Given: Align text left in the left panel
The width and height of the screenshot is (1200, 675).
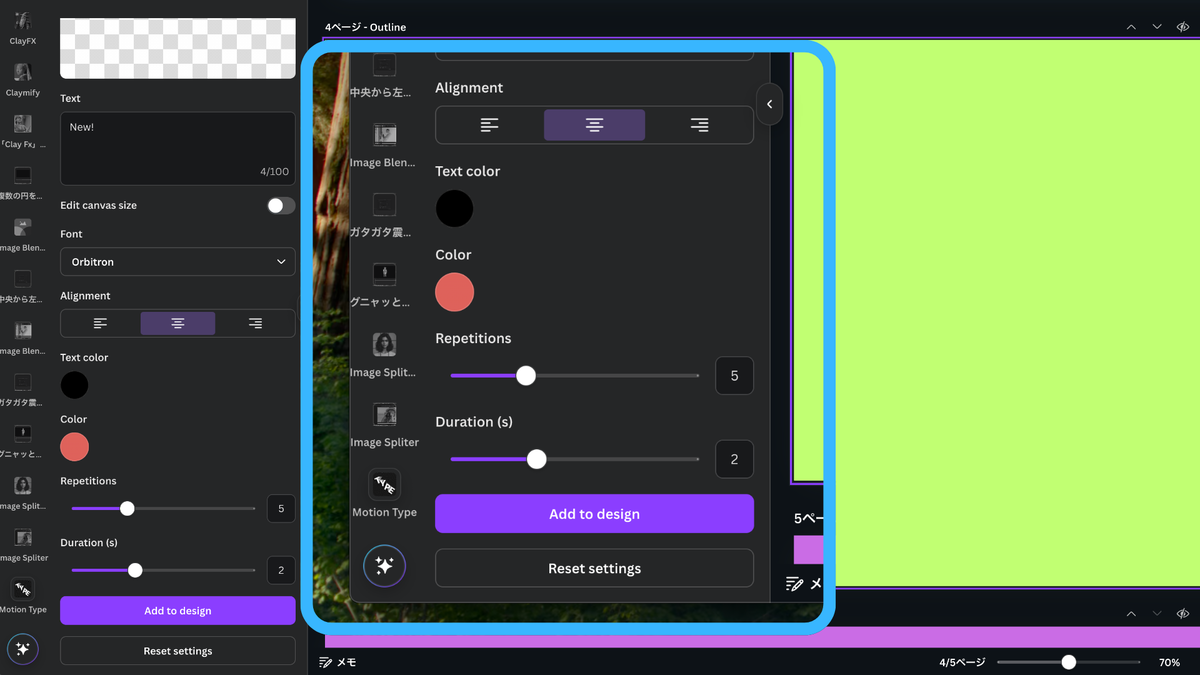Looking at the screenshot, I should click(100, 323).
